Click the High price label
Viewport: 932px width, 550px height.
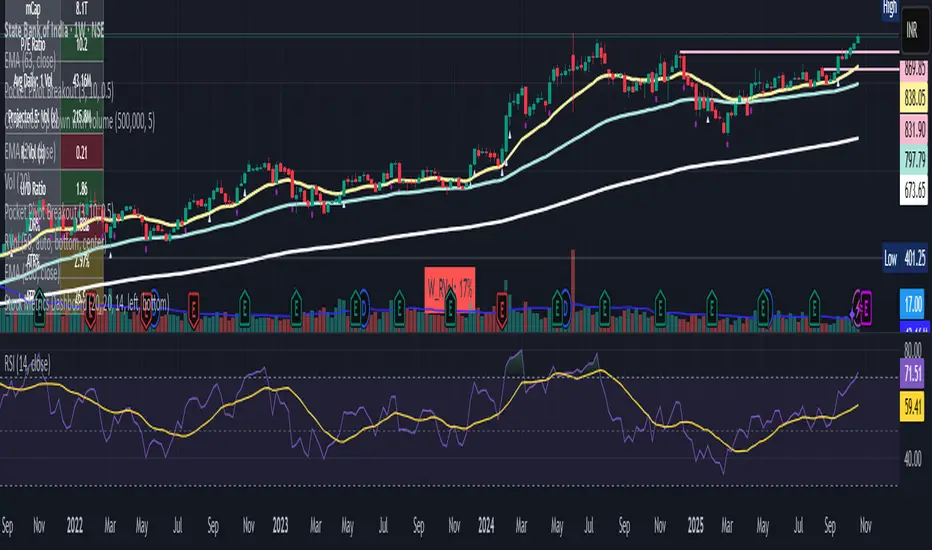pyautogui.click(x=890, y=9)
